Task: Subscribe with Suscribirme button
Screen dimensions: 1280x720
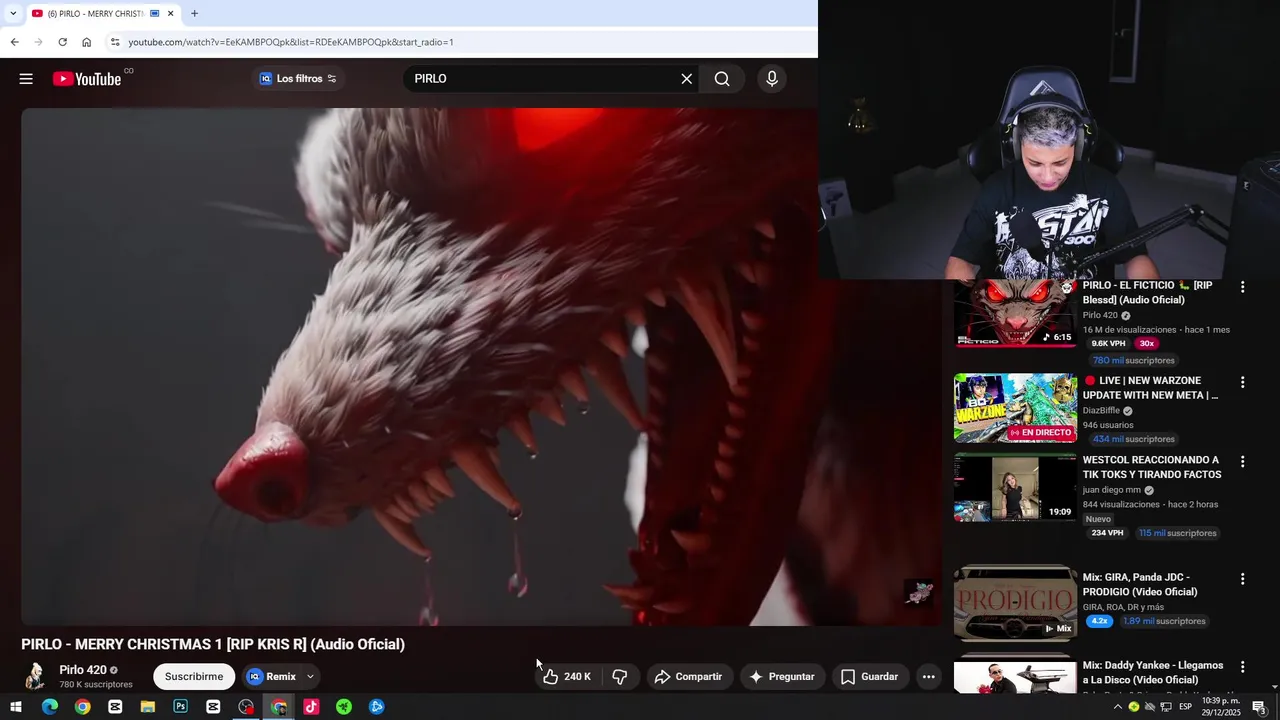Action: tap(194, 677)
